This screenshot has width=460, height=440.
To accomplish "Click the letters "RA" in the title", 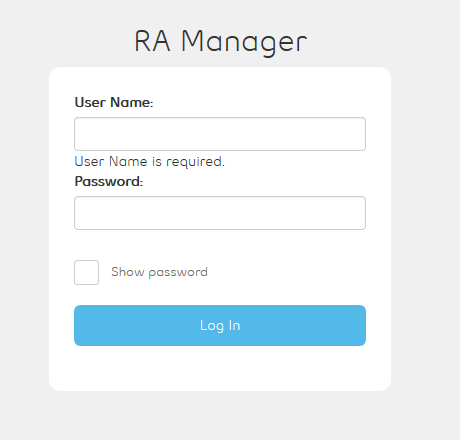I will click(152, 41).
